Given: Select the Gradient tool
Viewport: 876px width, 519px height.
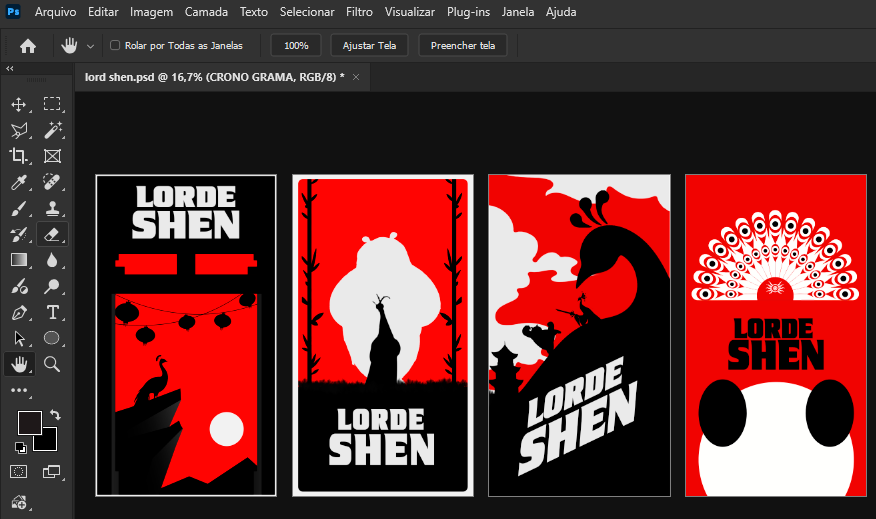Looking at the screenshot, I should click(x=19, y=260).
